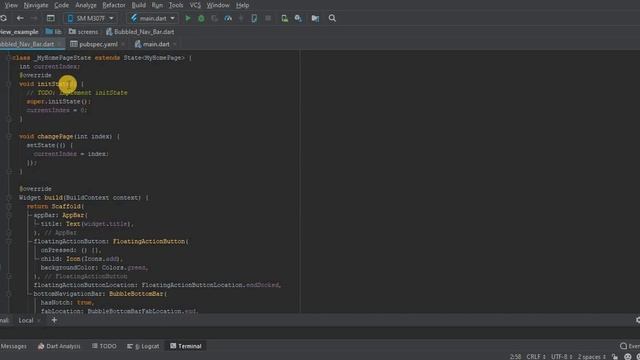Collapse the BubbleBottomBar fold marker
The width and height of the screenshot is (640, 360).
point(9,294)
